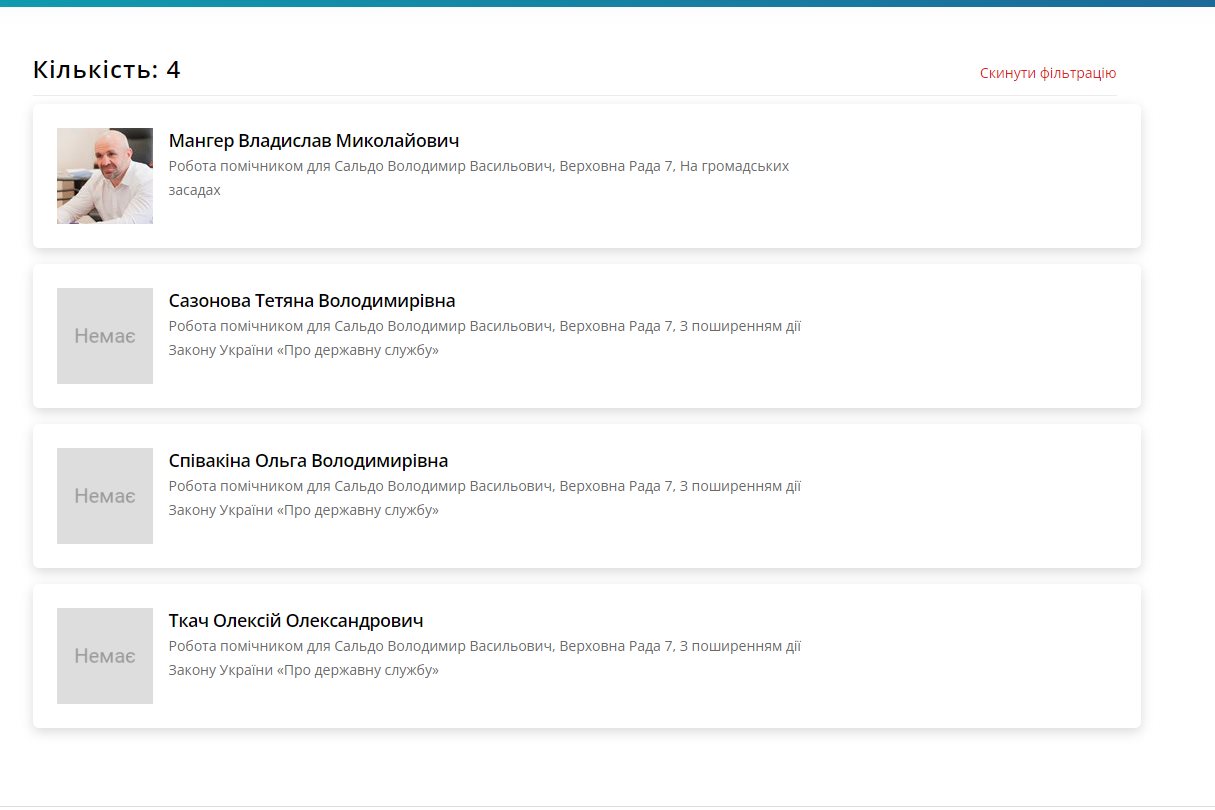Select Співакіна Ольга Володимирівна name link
Image resolution: width=1215 pixels, height=810 pixels.
click(x=308, y=461)
